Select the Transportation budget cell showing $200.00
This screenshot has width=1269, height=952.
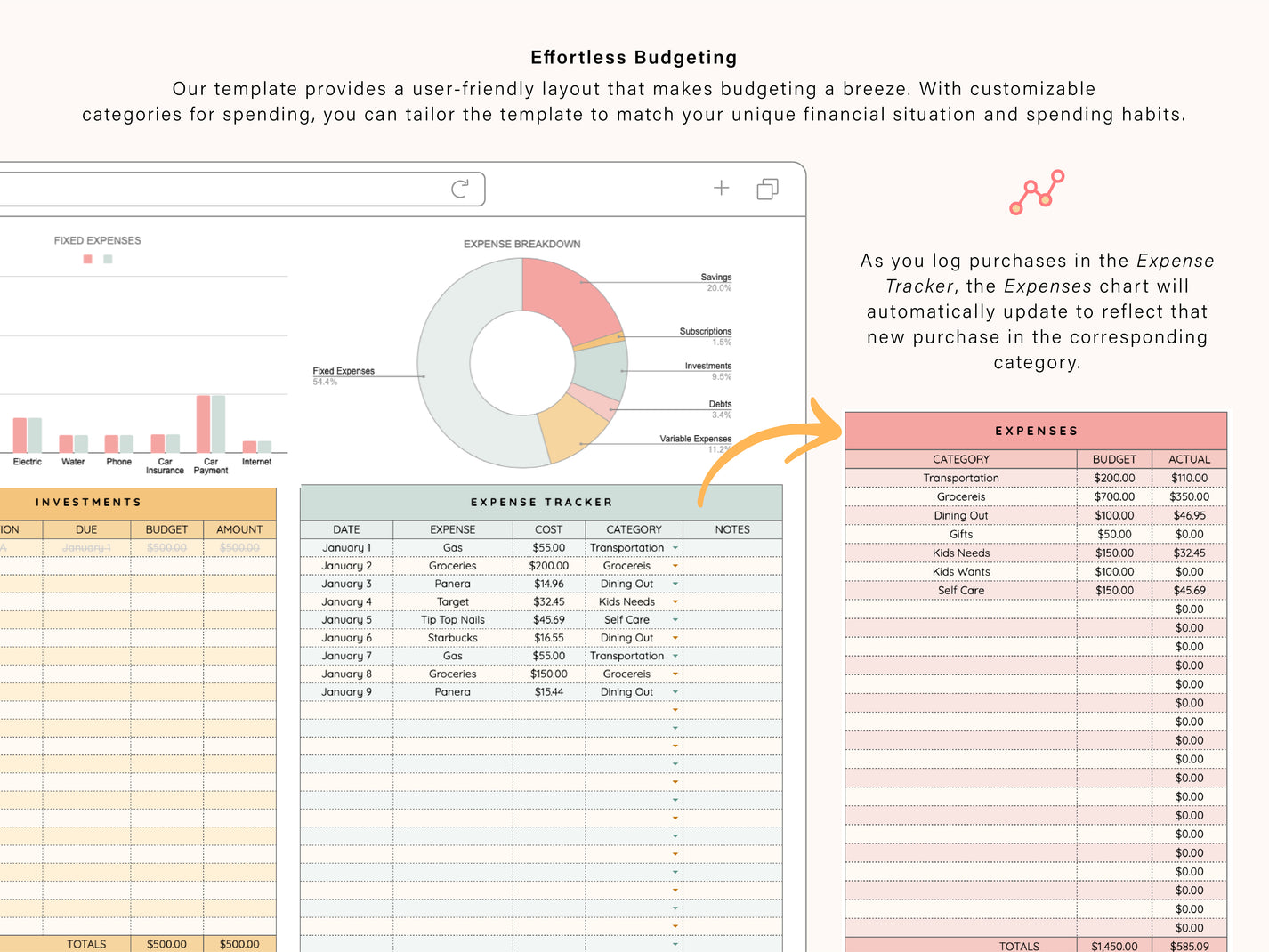(x=1113, y=478)
